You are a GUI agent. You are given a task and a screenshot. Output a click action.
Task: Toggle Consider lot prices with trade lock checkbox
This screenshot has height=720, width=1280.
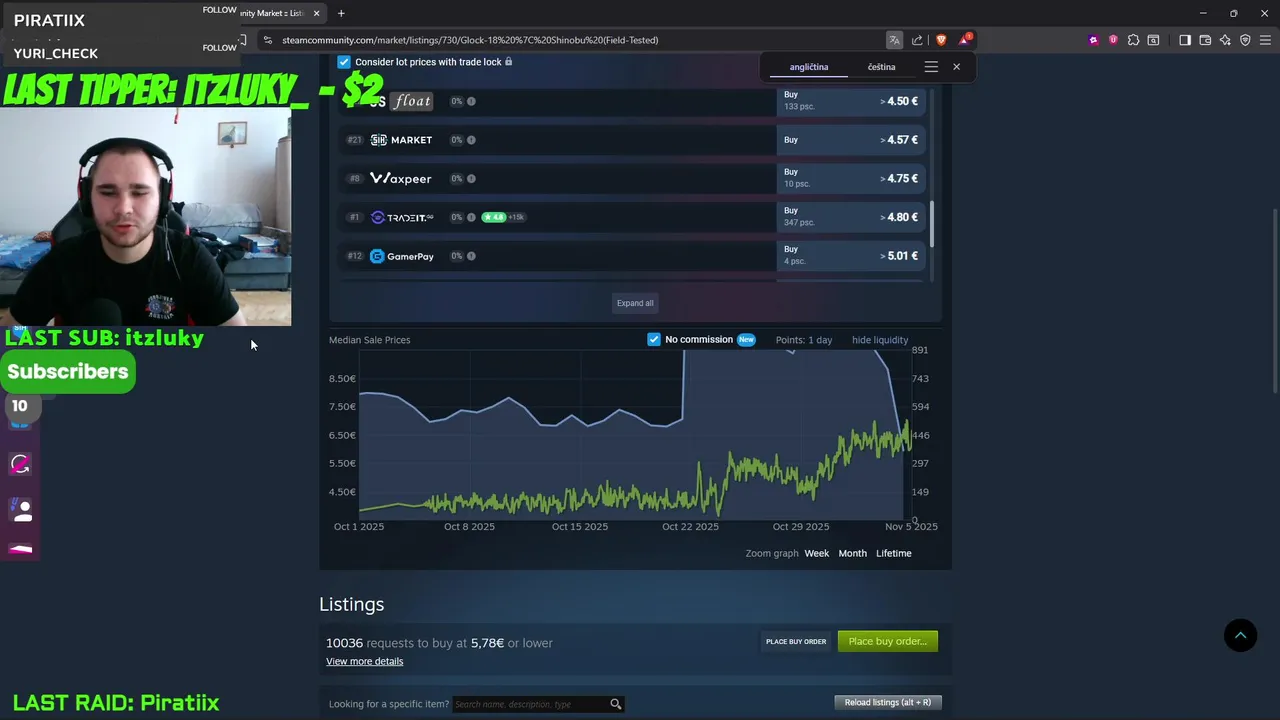point(344,62)
